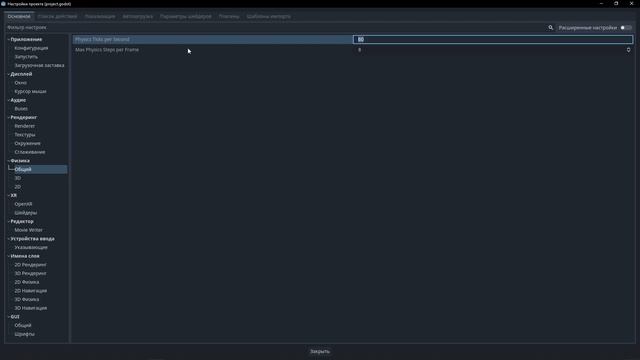The height and width of the screenshot is (360, 640).
Task: Select 3D Навигация layer names
Action: pos(31,308)
